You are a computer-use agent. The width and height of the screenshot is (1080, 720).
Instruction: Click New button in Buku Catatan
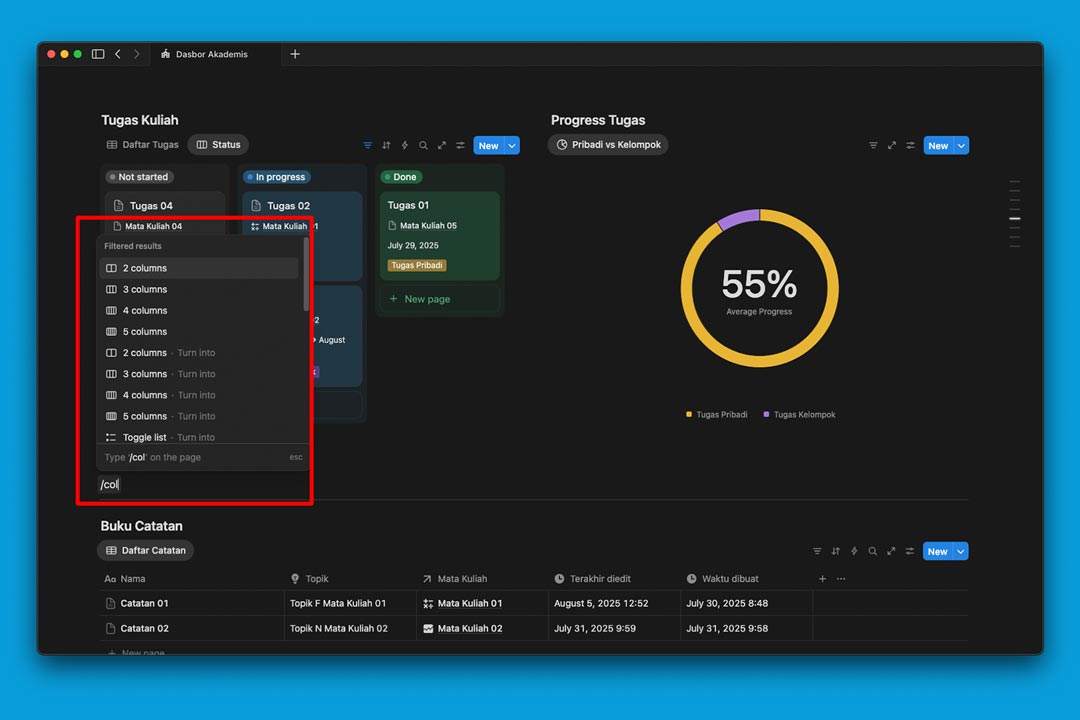937,551
